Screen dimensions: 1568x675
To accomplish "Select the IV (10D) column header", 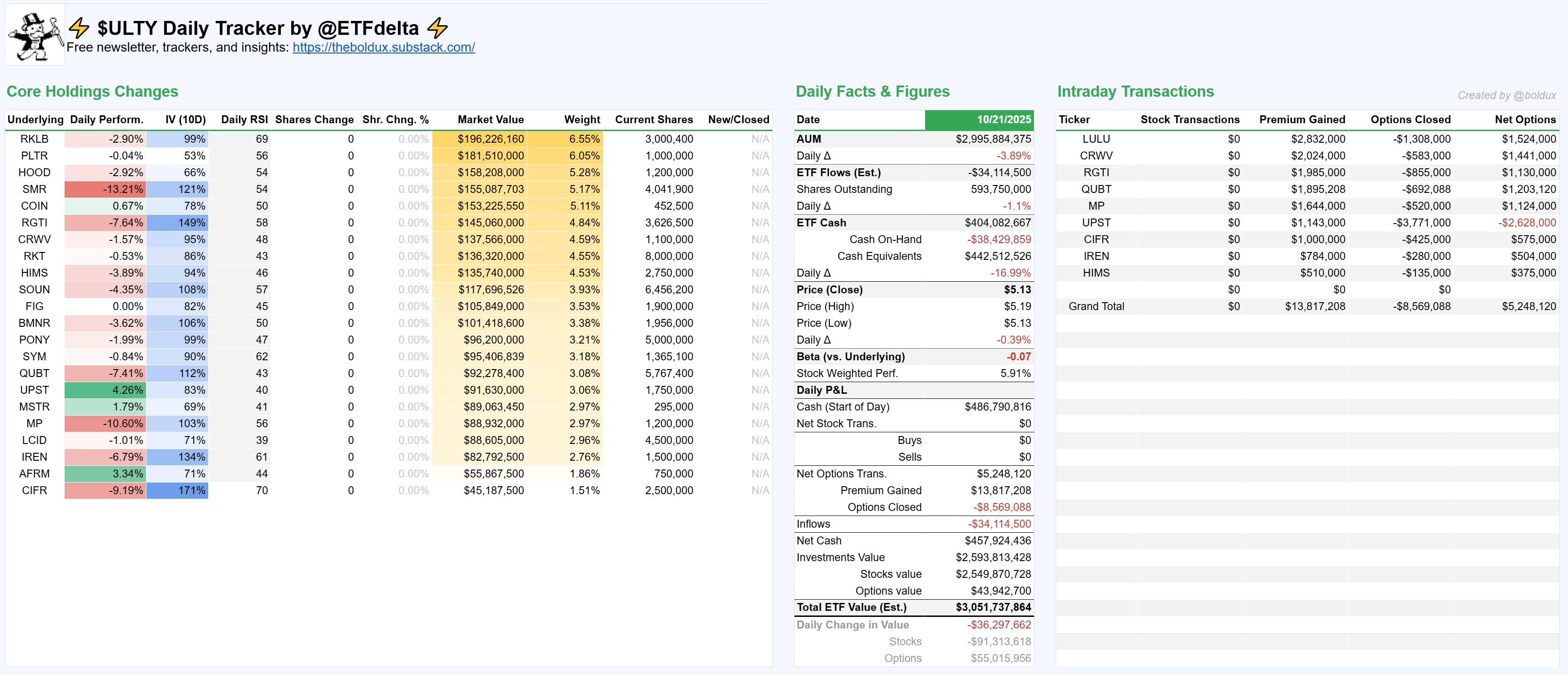I will pyautogui.click(x=185, y=119).
